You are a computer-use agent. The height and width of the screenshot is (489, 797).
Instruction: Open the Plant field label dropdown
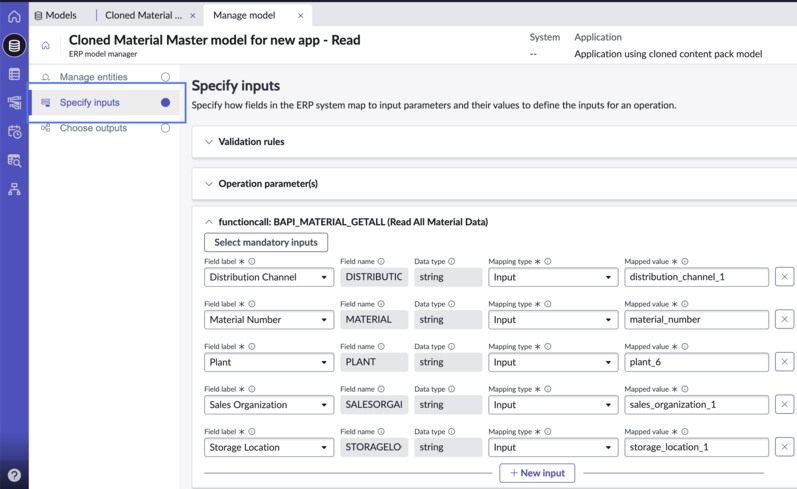coord(269,362)
